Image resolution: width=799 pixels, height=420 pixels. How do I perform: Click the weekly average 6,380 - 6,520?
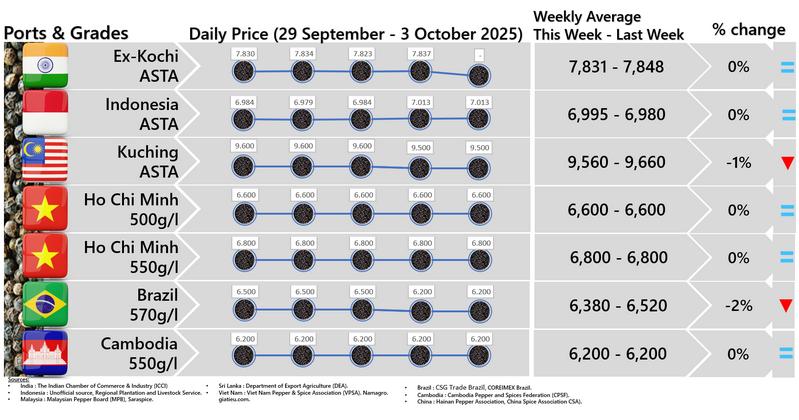tap(616, 306)
